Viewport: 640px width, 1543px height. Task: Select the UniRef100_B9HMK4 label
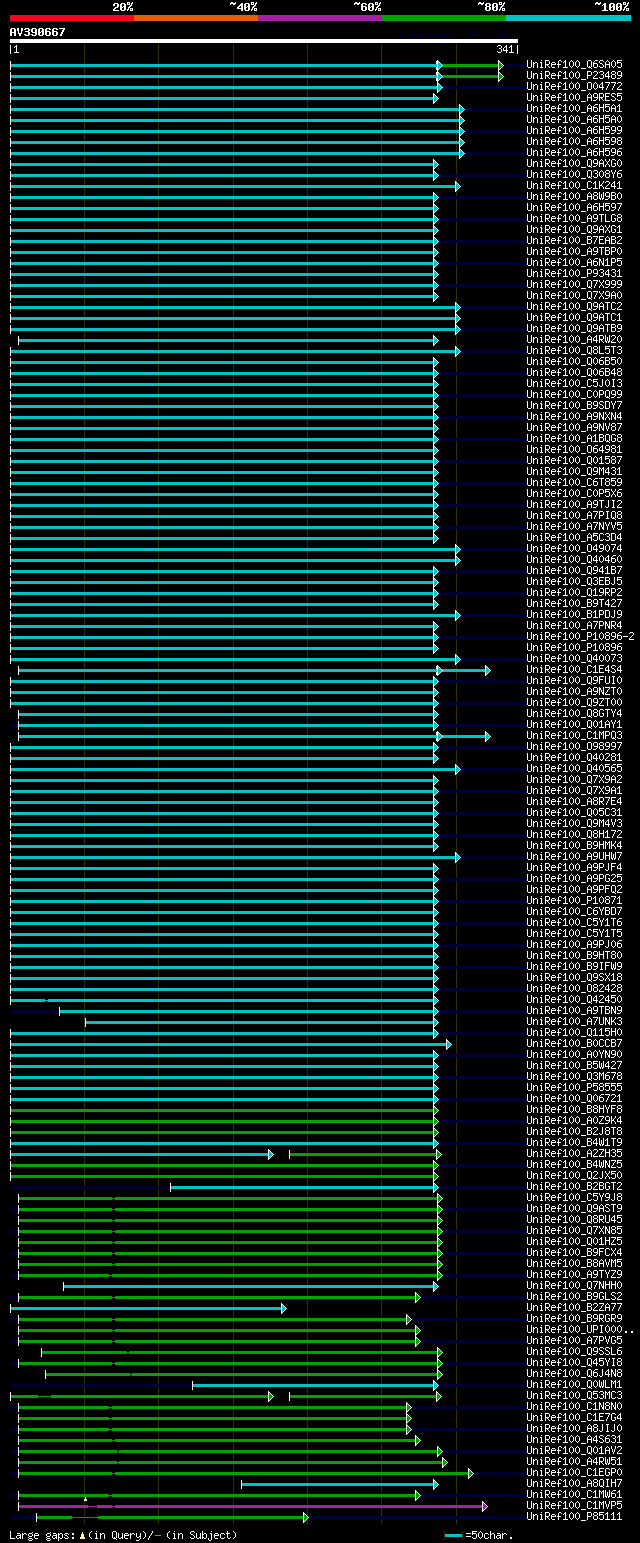click(x=574, y=845)
